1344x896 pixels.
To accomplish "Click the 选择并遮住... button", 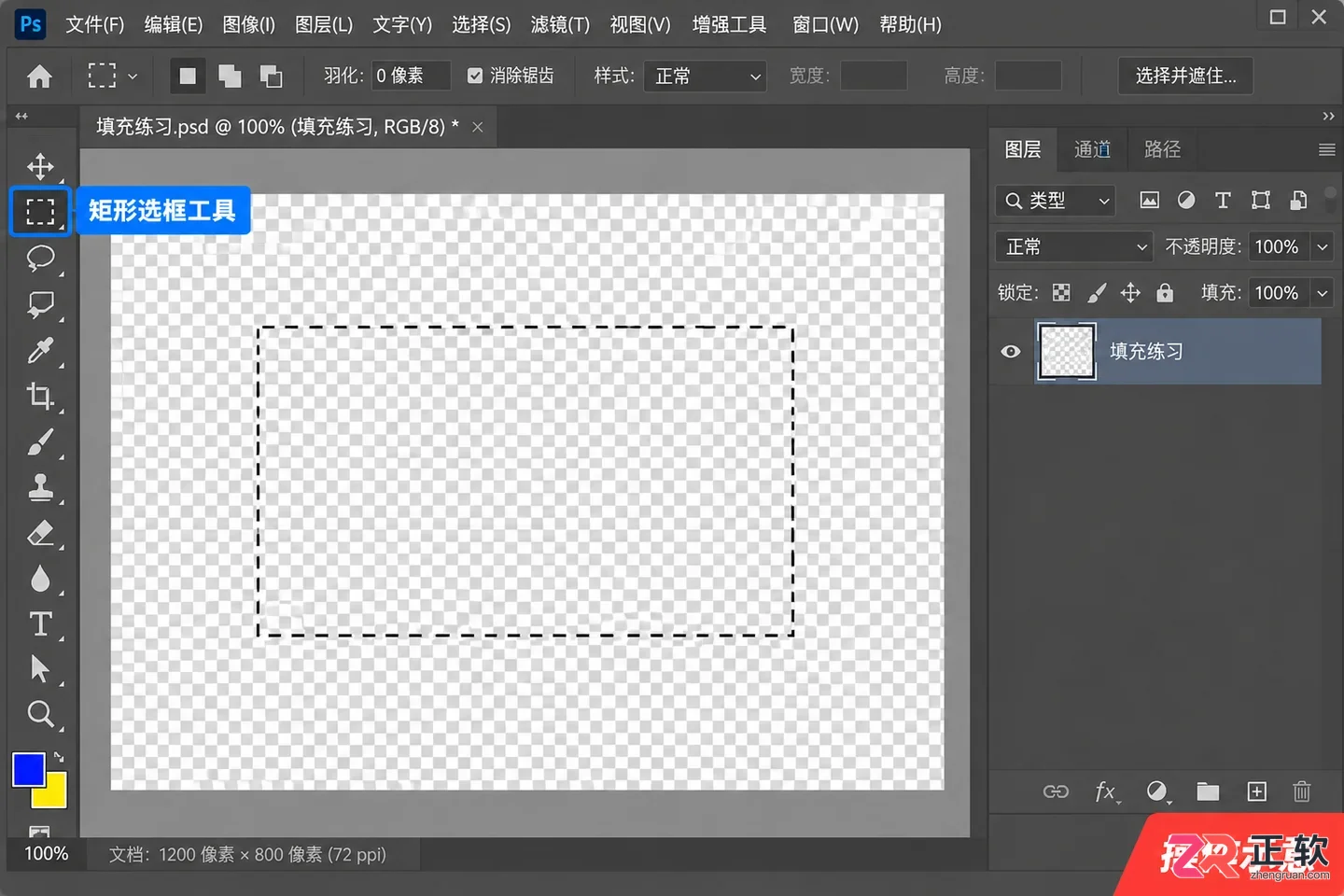I will (1185, 76).
